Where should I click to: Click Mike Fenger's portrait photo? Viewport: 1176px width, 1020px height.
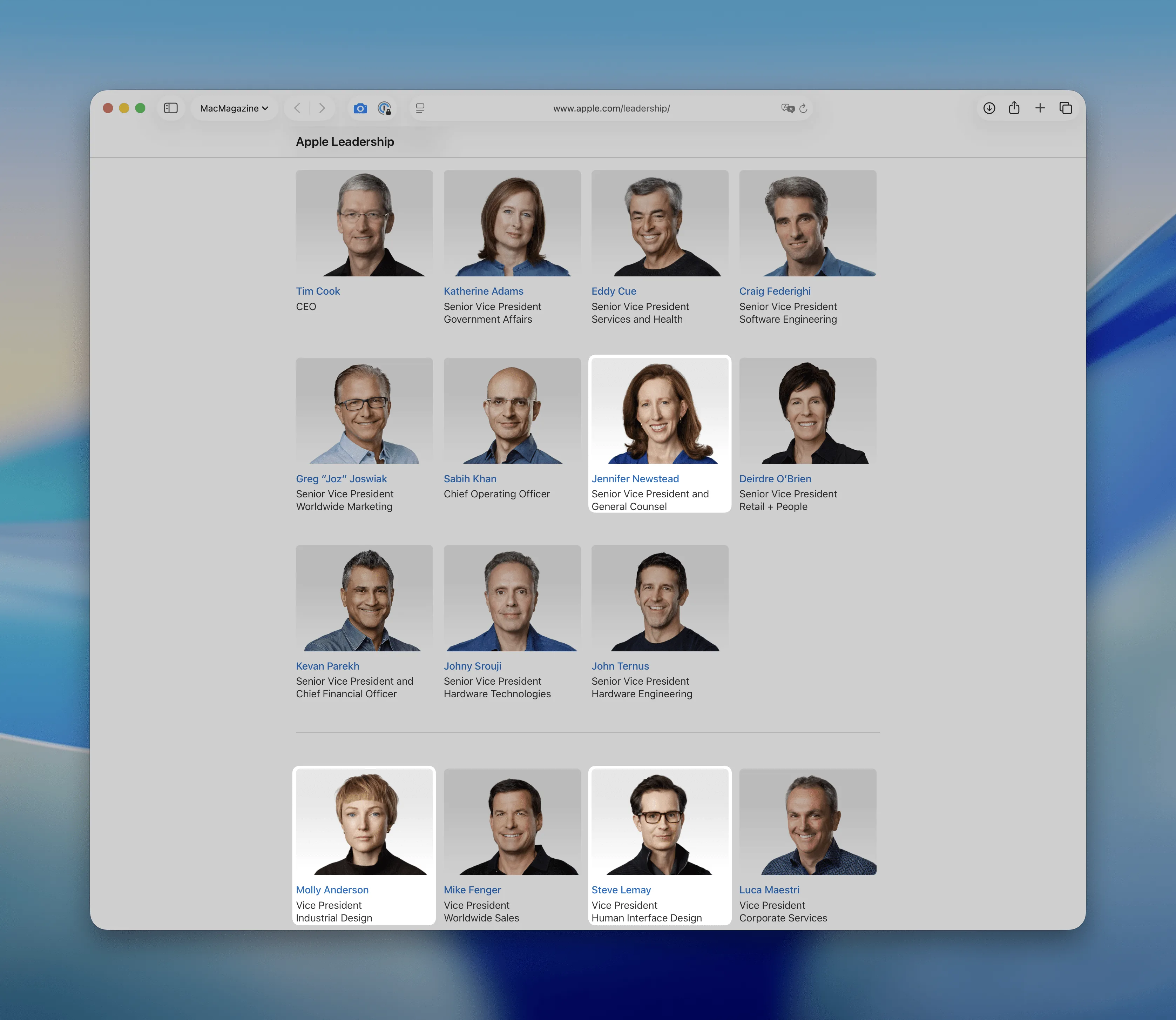[x=512, y=822]
